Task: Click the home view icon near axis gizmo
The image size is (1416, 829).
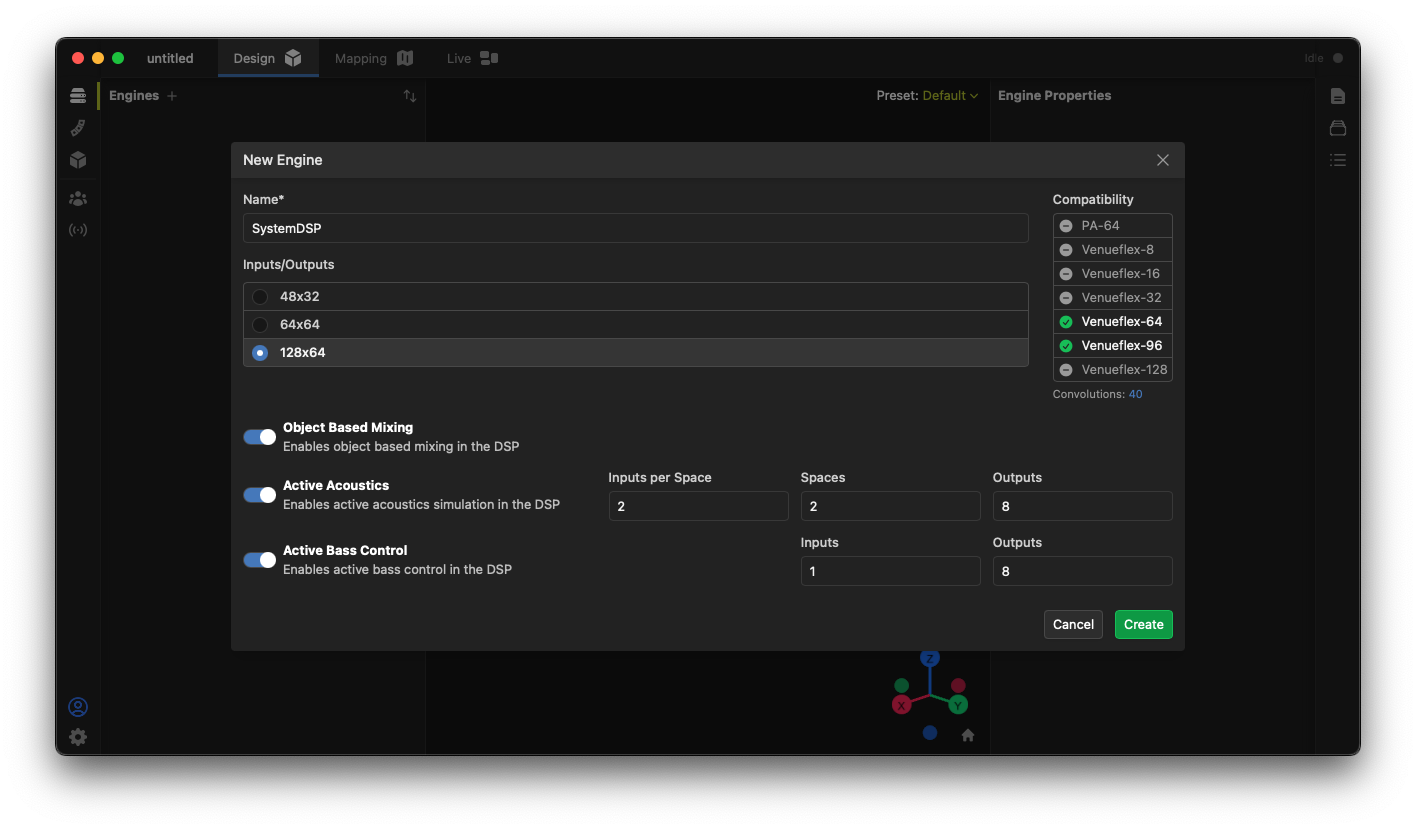Action: tap(967, 735)
